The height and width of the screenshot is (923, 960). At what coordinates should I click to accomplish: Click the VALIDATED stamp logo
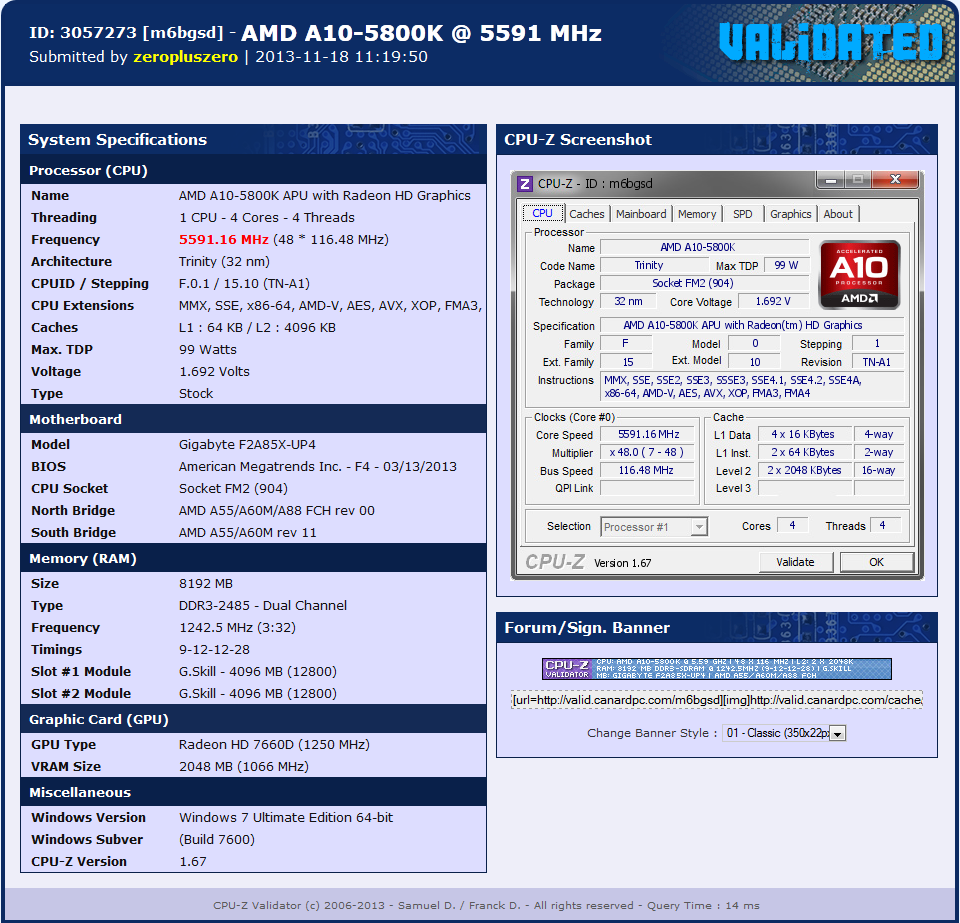831,42
